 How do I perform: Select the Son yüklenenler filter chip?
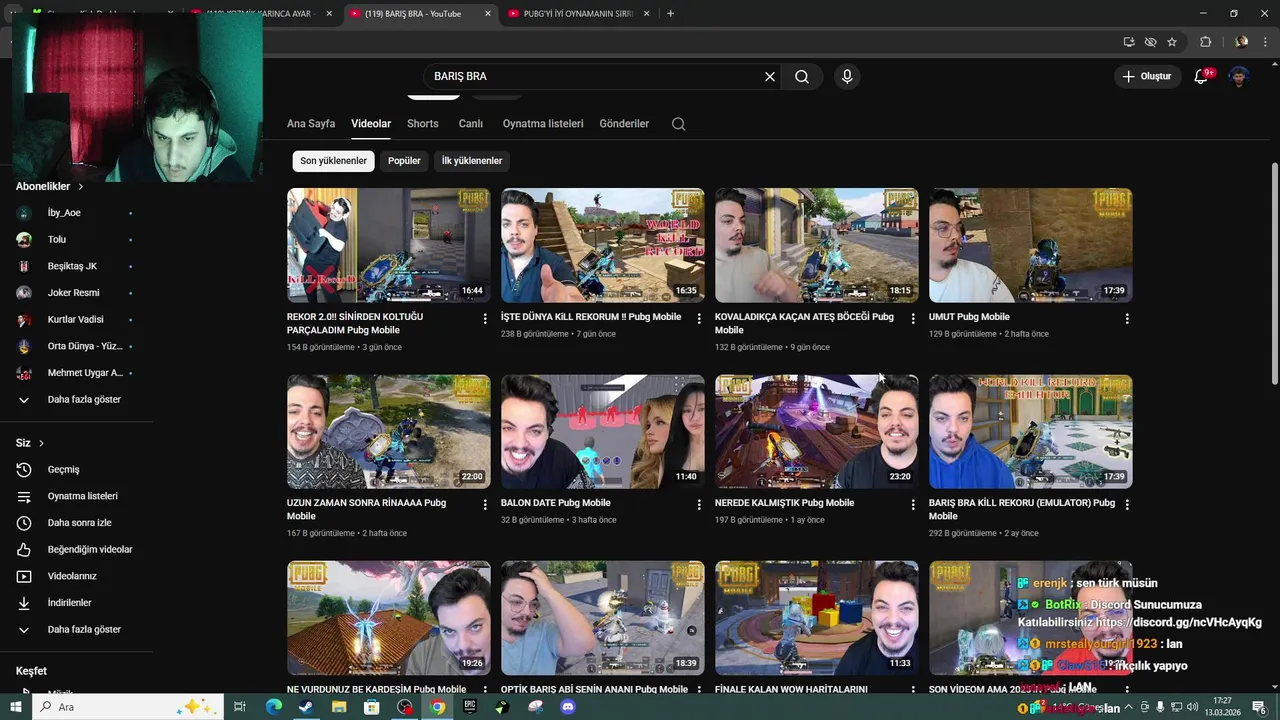click(x=333, y=161)
